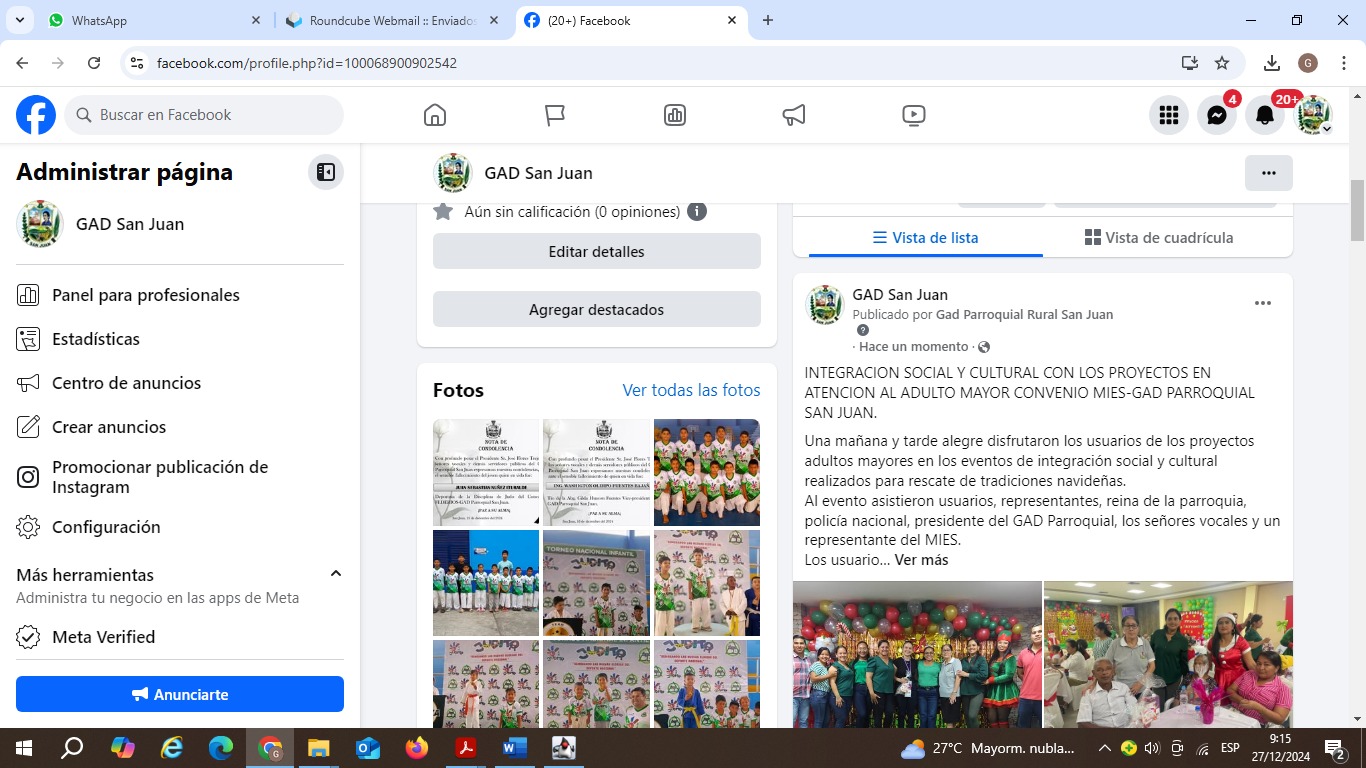Open the notifications bell
Image resolution: width=1366 pixels, height=768 pixels.
pyautogui.click(x=1264, y=115)
